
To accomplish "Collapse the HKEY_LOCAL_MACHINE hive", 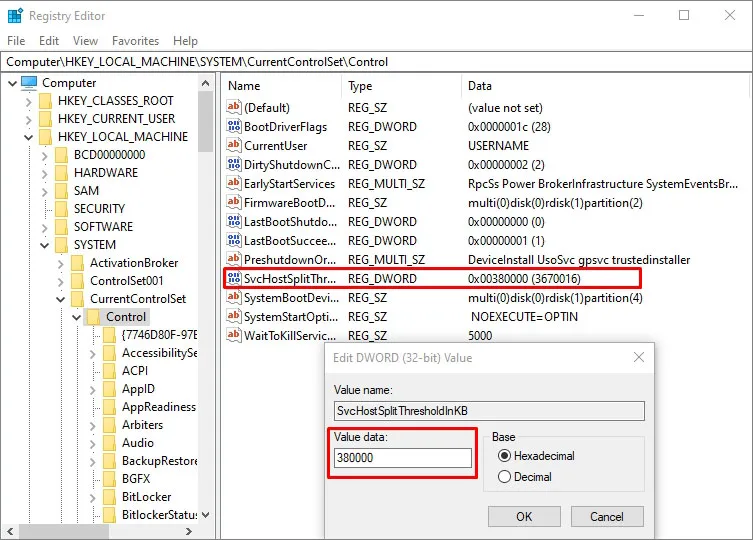I will [27, 137].
